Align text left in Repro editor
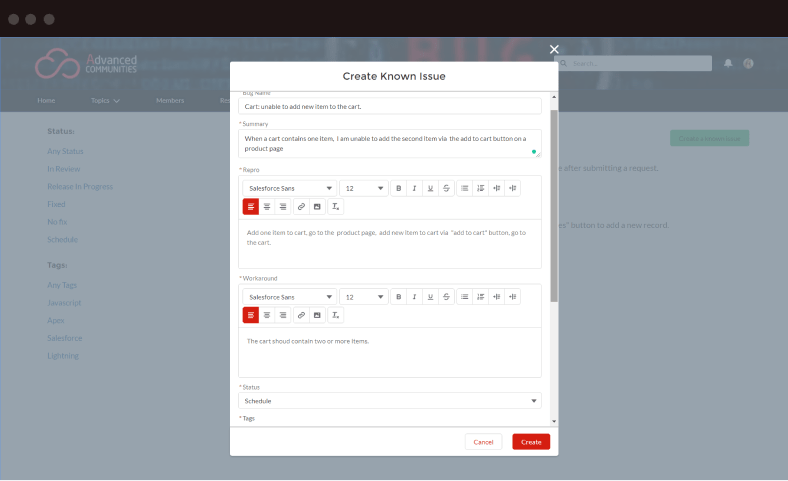788x481 pixels. coord(251,207)
